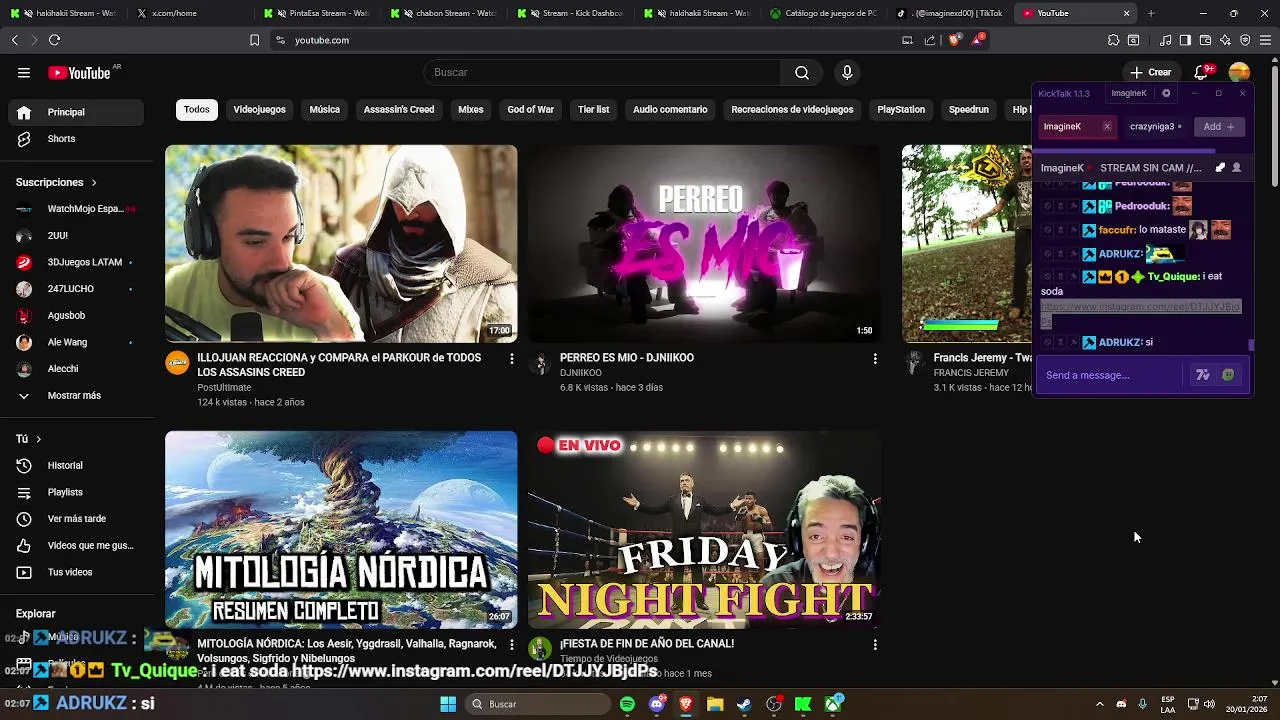Show hidden system tray icons chevron
Image resolution: width=1280 pixels, height=720 pixels.
[x=1099, y=704]
